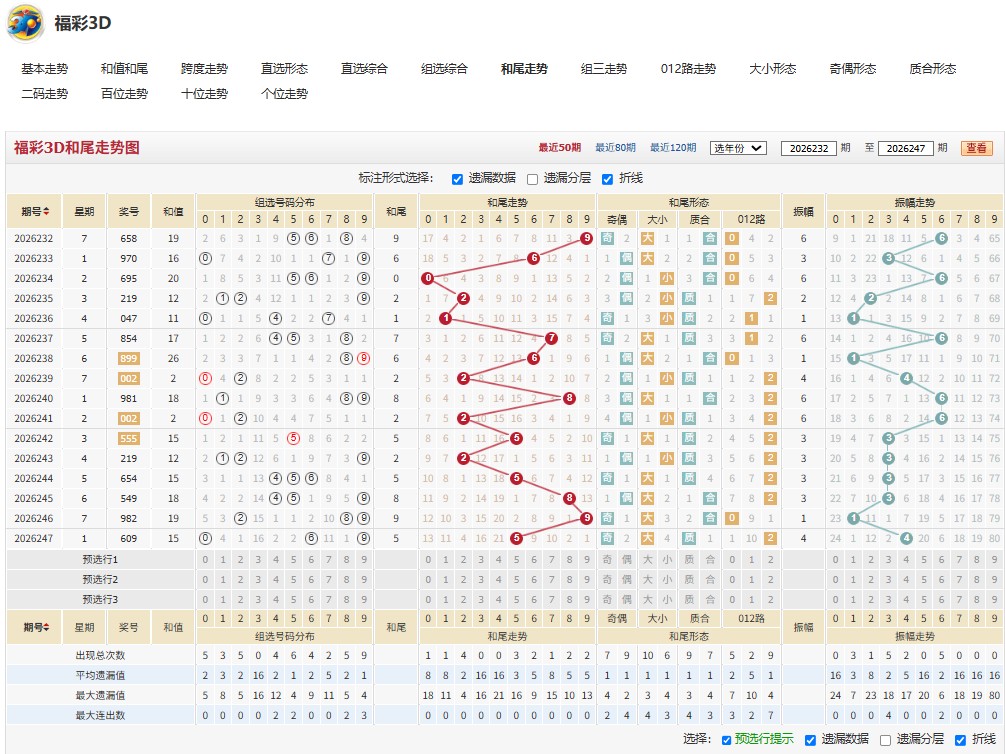Open 个位走势 navigation link
The image size is (1005, 754).
[x=285, y=94]
